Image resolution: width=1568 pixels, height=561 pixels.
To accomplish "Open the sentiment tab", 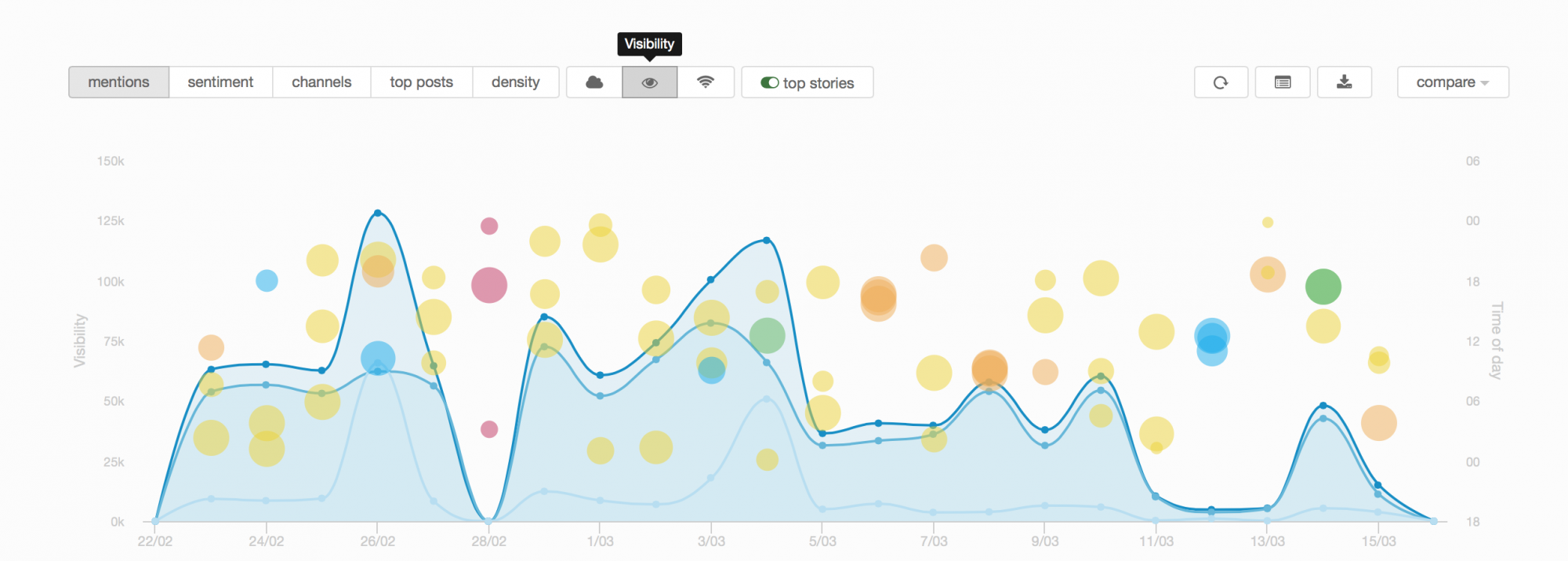I will pyautogui.click(x=220, y=82).
